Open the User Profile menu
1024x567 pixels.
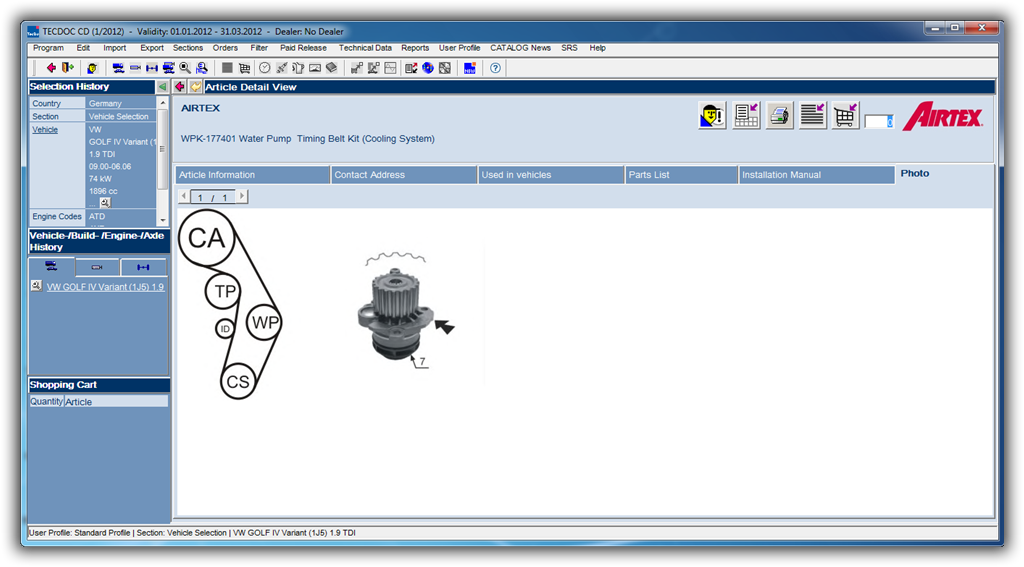pyautogui.click(x=459, y=48)
